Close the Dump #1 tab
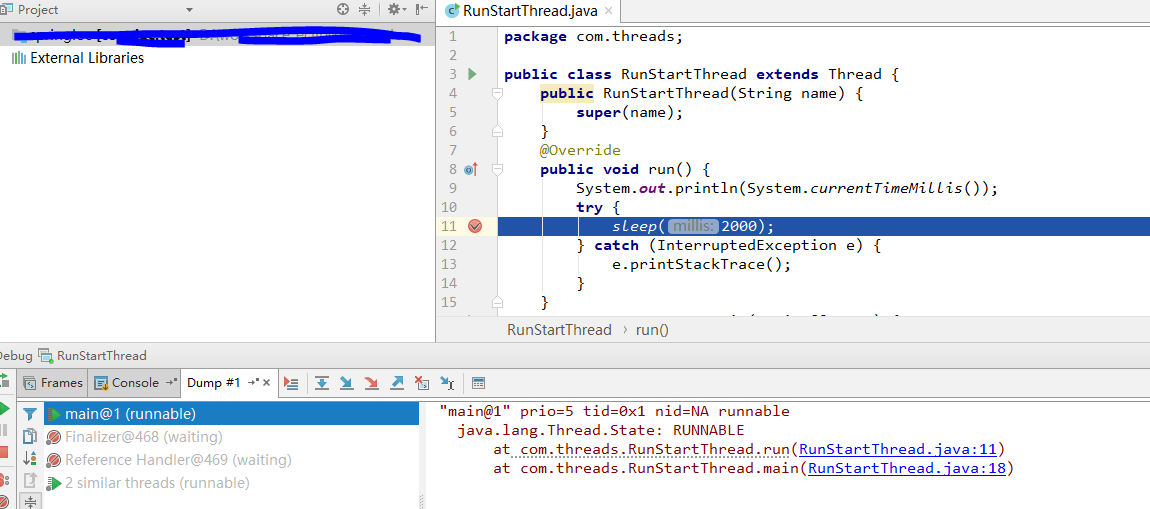 267,383
